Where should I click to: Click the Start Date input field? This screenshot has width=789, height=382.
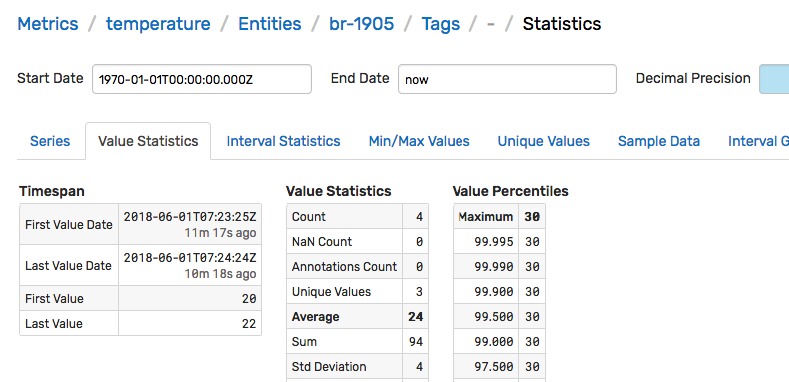(x=202, y=79)
